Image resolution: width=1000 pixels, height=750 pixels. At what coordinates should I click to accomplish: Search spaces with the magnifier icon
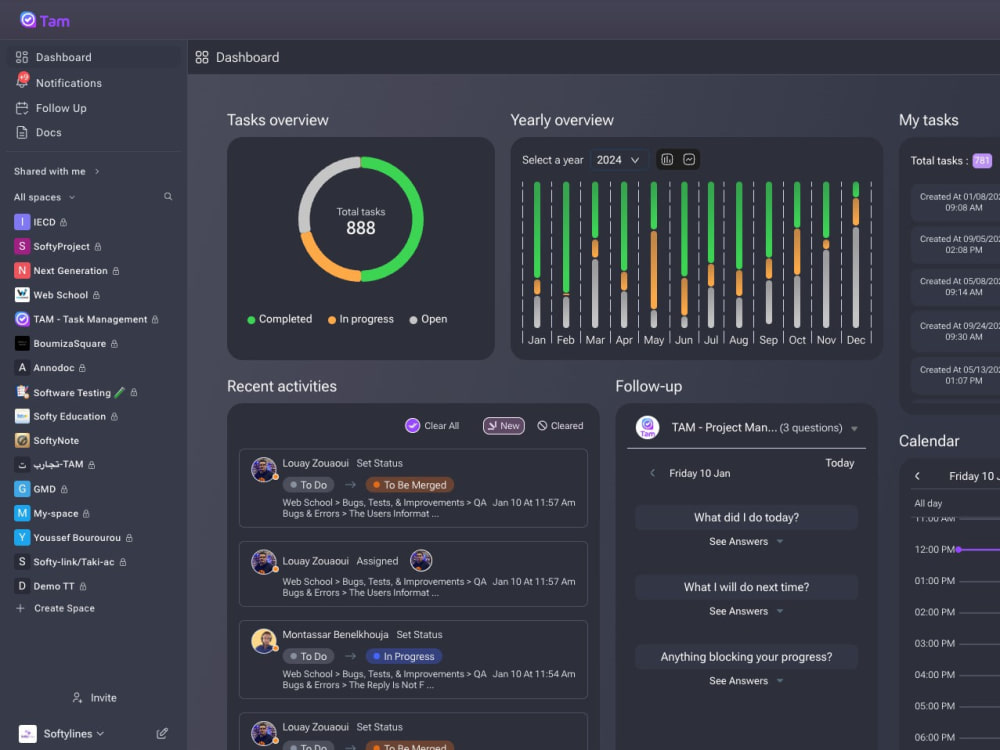click(x=168, y=196)
